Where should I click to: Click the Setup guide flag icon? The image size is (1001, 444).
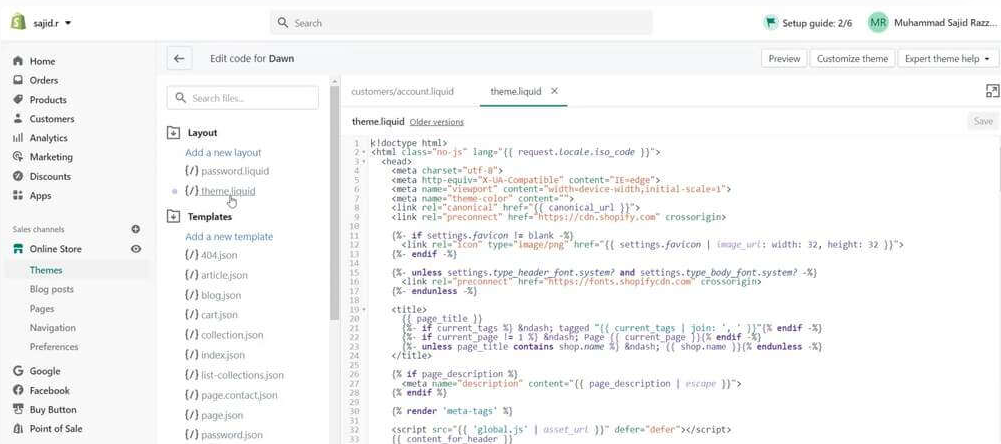pos(771,23)
